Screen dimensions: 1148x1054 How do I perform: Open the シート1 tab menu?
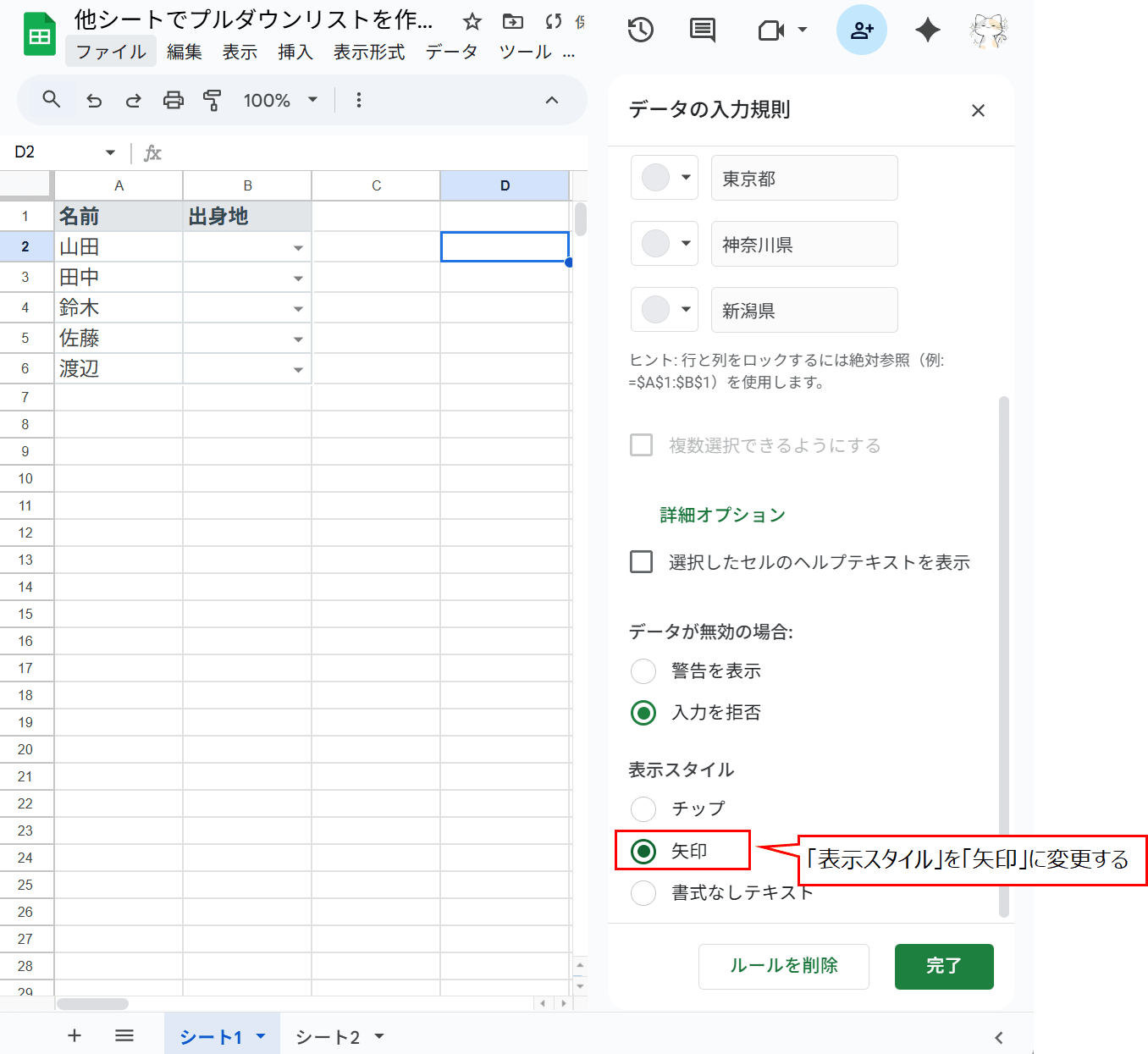click(x=262, y=1035)
